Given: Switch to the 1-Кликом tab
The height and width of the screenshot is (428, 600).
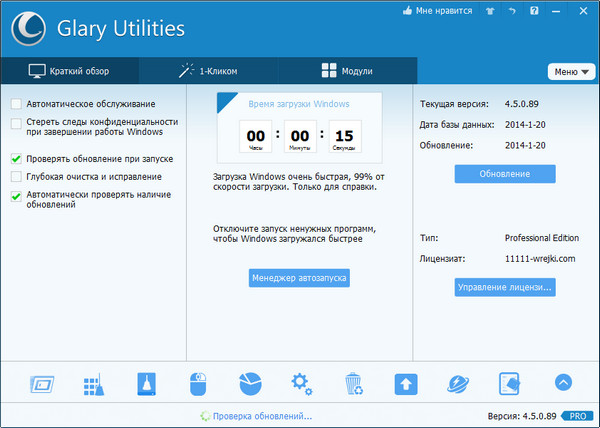Looking at the screenshot, I should click(208, 71).
